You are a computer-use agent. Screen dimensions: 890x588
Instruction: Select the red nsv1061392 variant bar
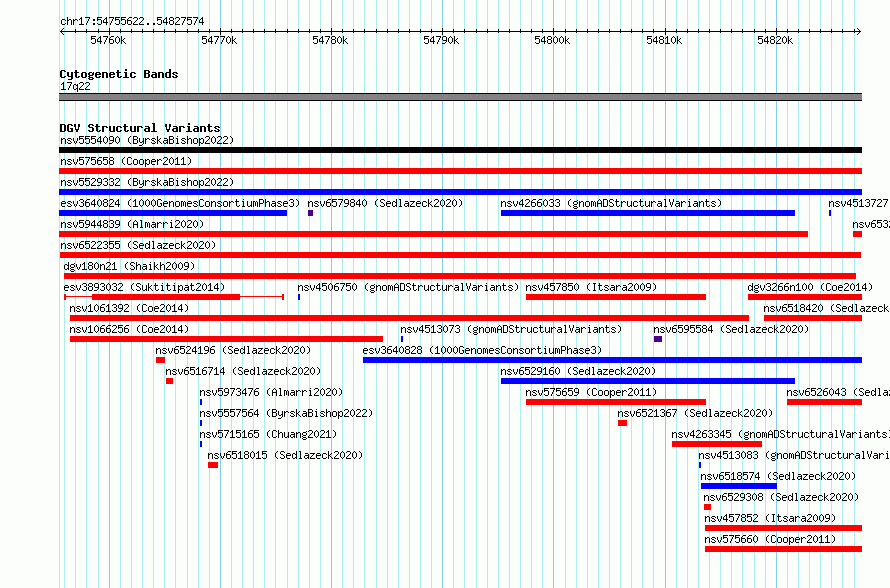click(409, 318)
